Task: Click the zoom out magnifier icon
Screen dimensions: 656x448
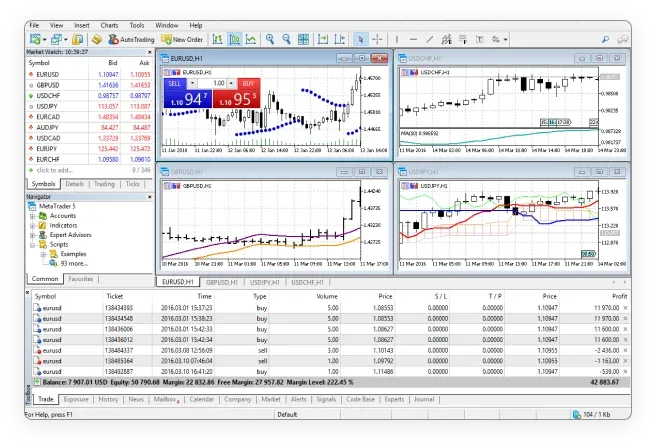Action: [x=286, y=39]
